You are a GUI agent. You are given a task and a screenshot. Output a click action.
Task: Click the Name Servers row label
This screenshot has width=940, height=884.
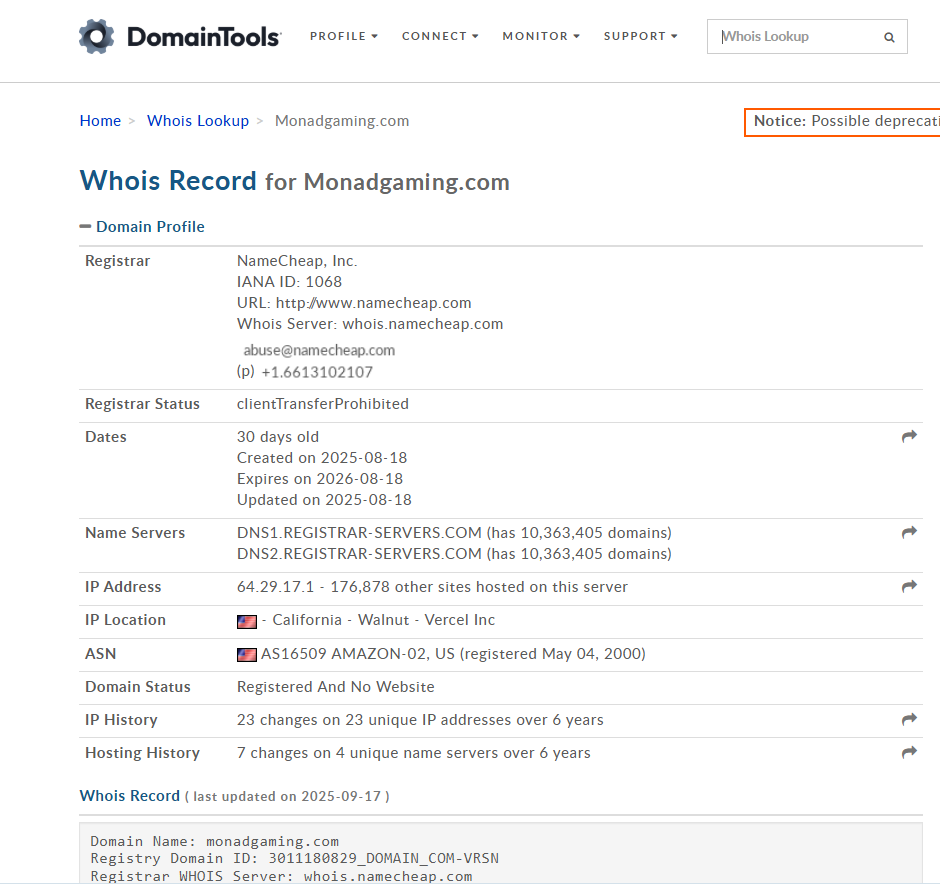pos(135,533)
